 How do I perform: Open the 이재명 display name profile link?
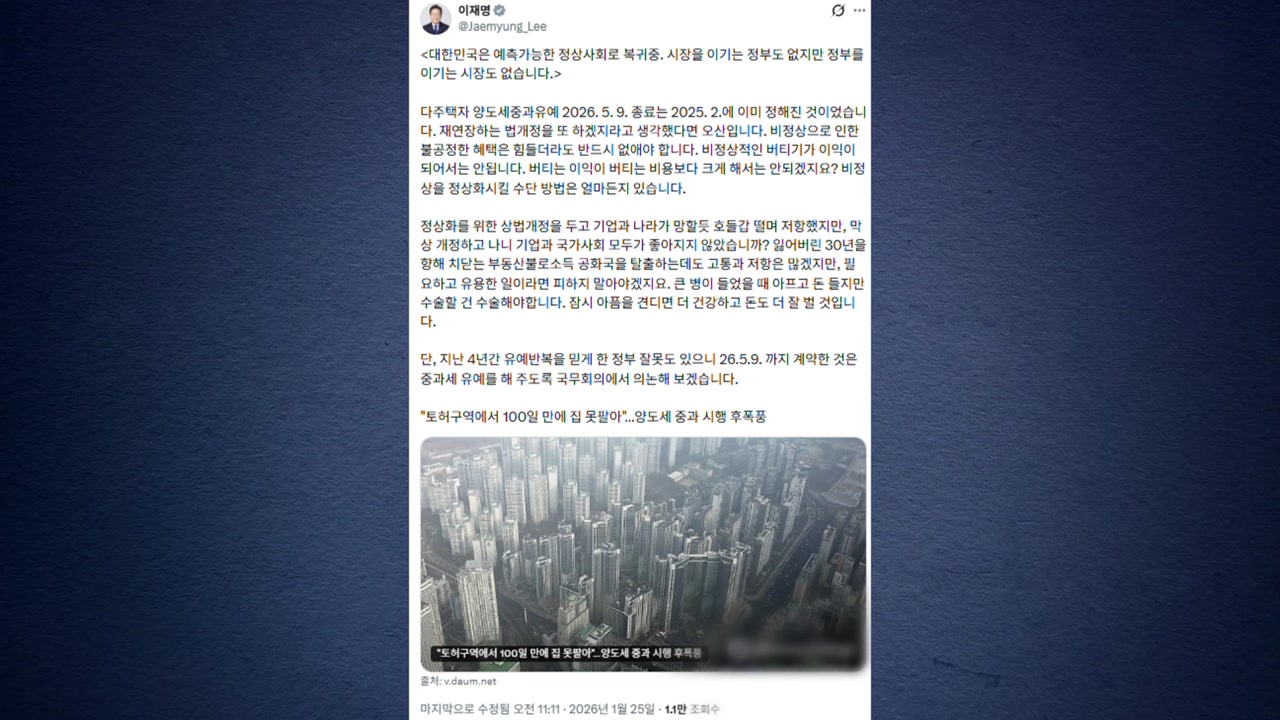[475, 11]
